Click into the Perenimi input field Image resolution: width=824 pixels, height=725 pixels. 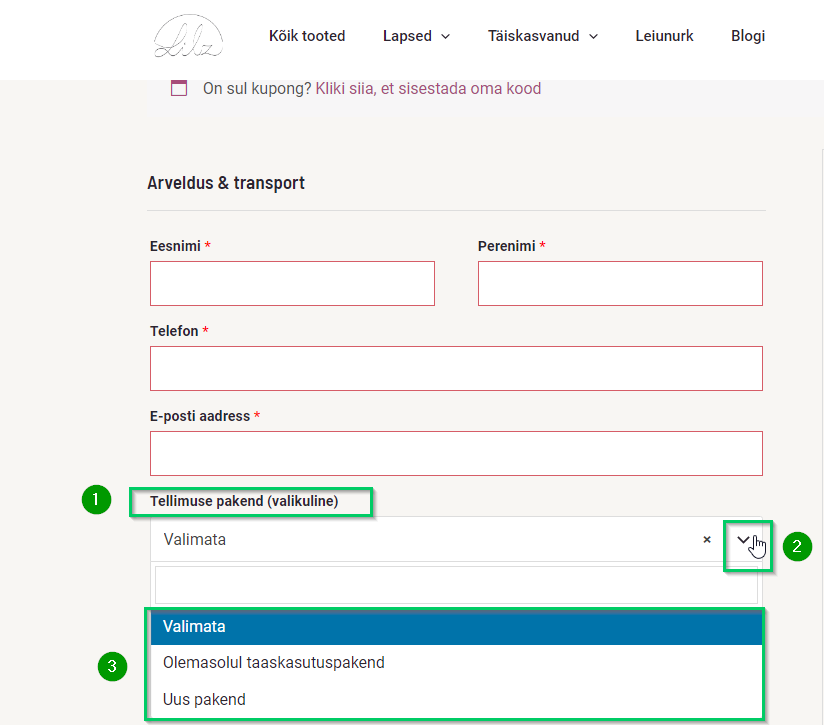click(620, 283)
